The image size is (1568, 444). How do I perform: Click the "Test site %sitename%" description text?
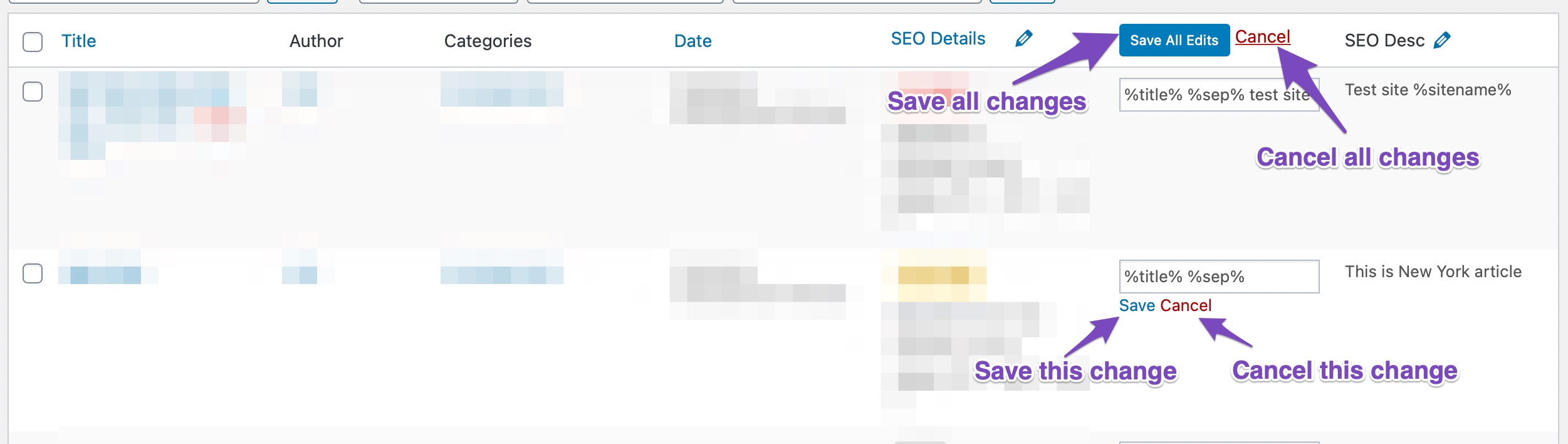1428,90
